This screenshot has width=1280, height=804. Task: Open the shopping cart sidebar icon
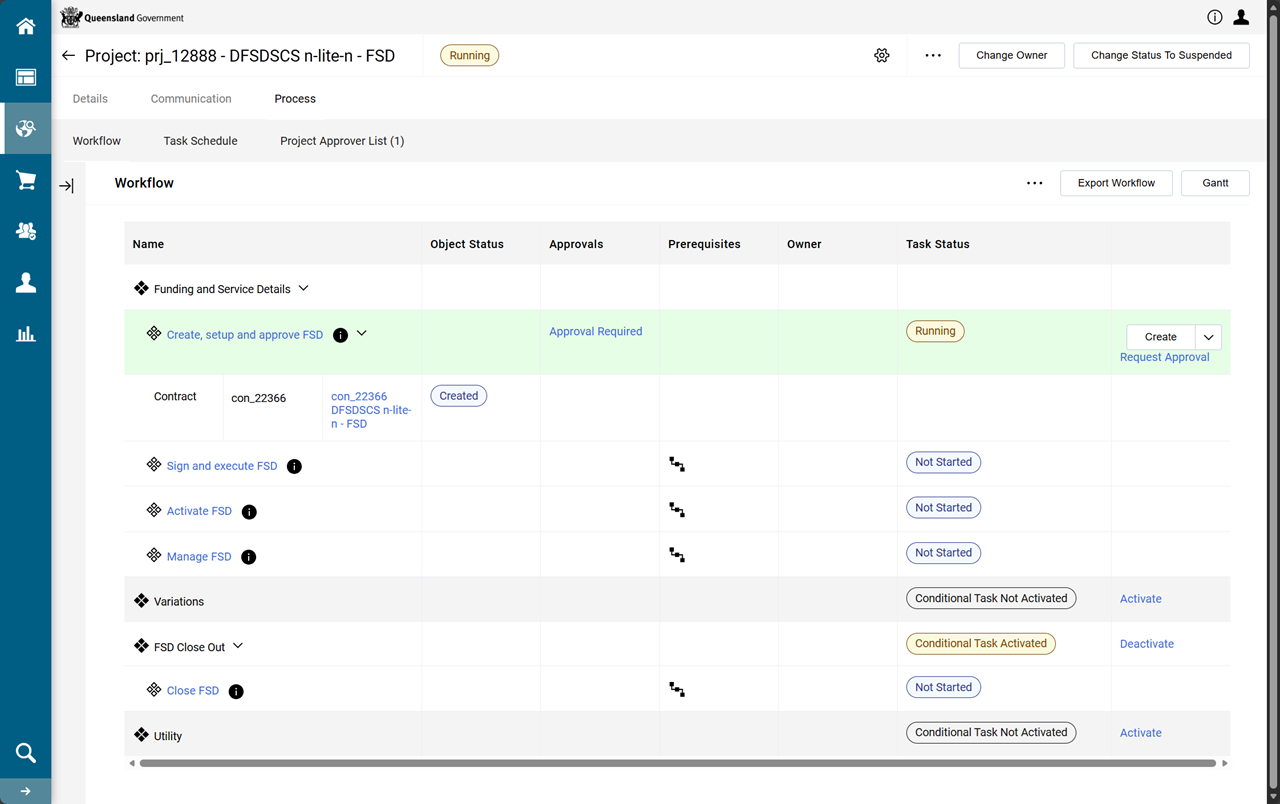pos(26,180)
